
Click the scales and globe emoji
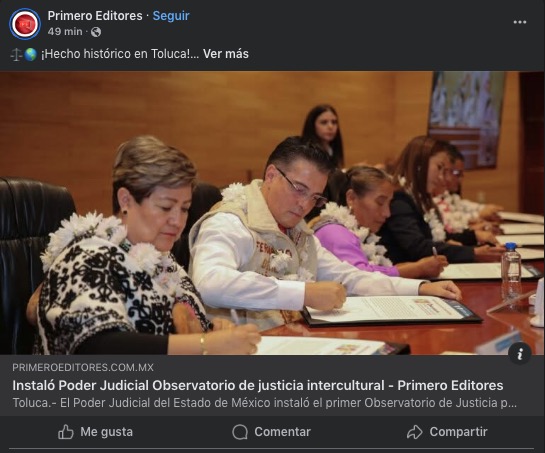(24, 54)
